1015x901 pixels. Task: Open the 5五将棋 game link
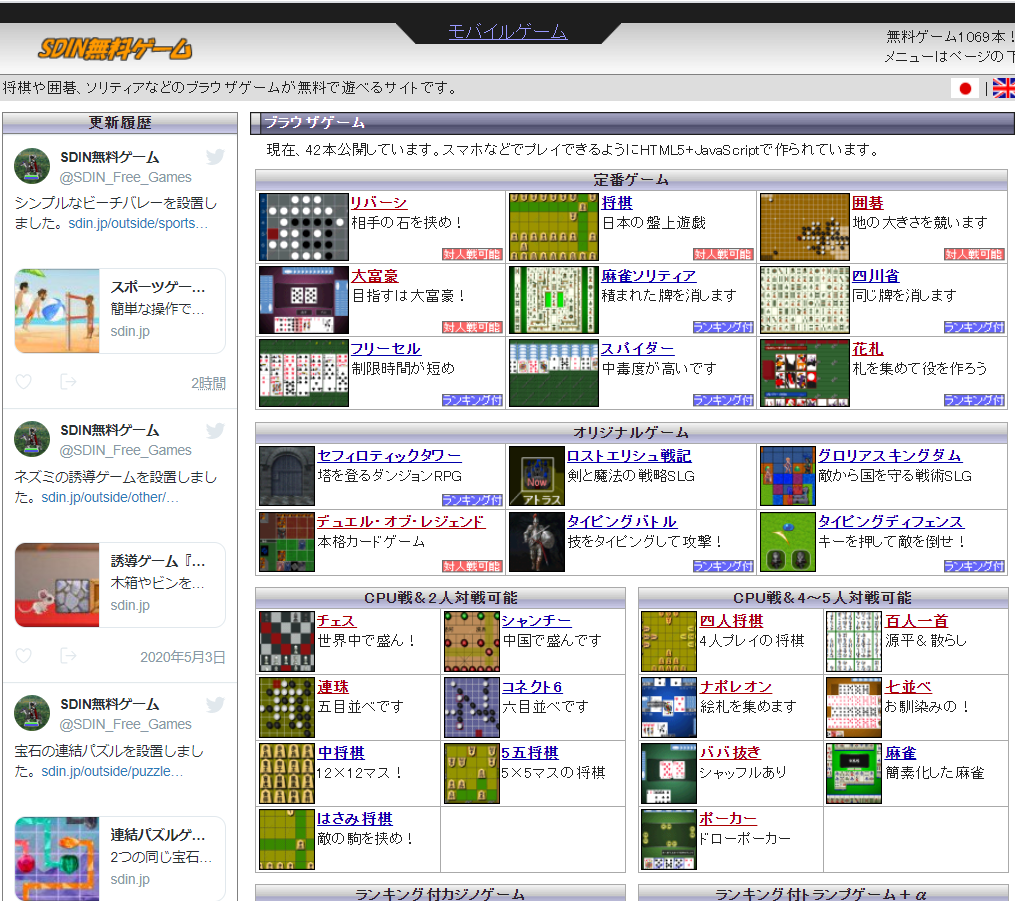coord(530,753)
